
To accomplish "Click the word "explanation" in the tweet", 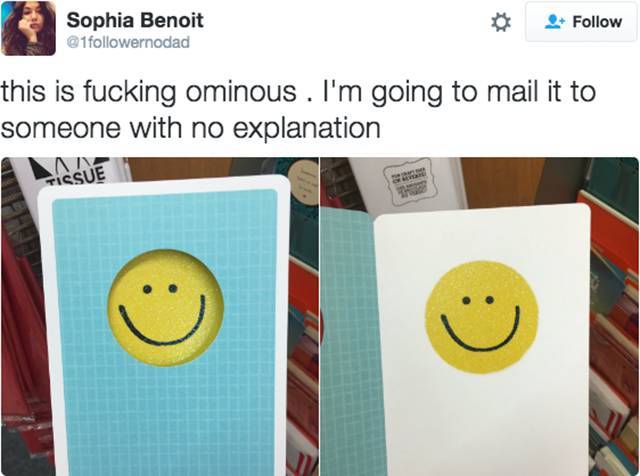I will (307, 128).
